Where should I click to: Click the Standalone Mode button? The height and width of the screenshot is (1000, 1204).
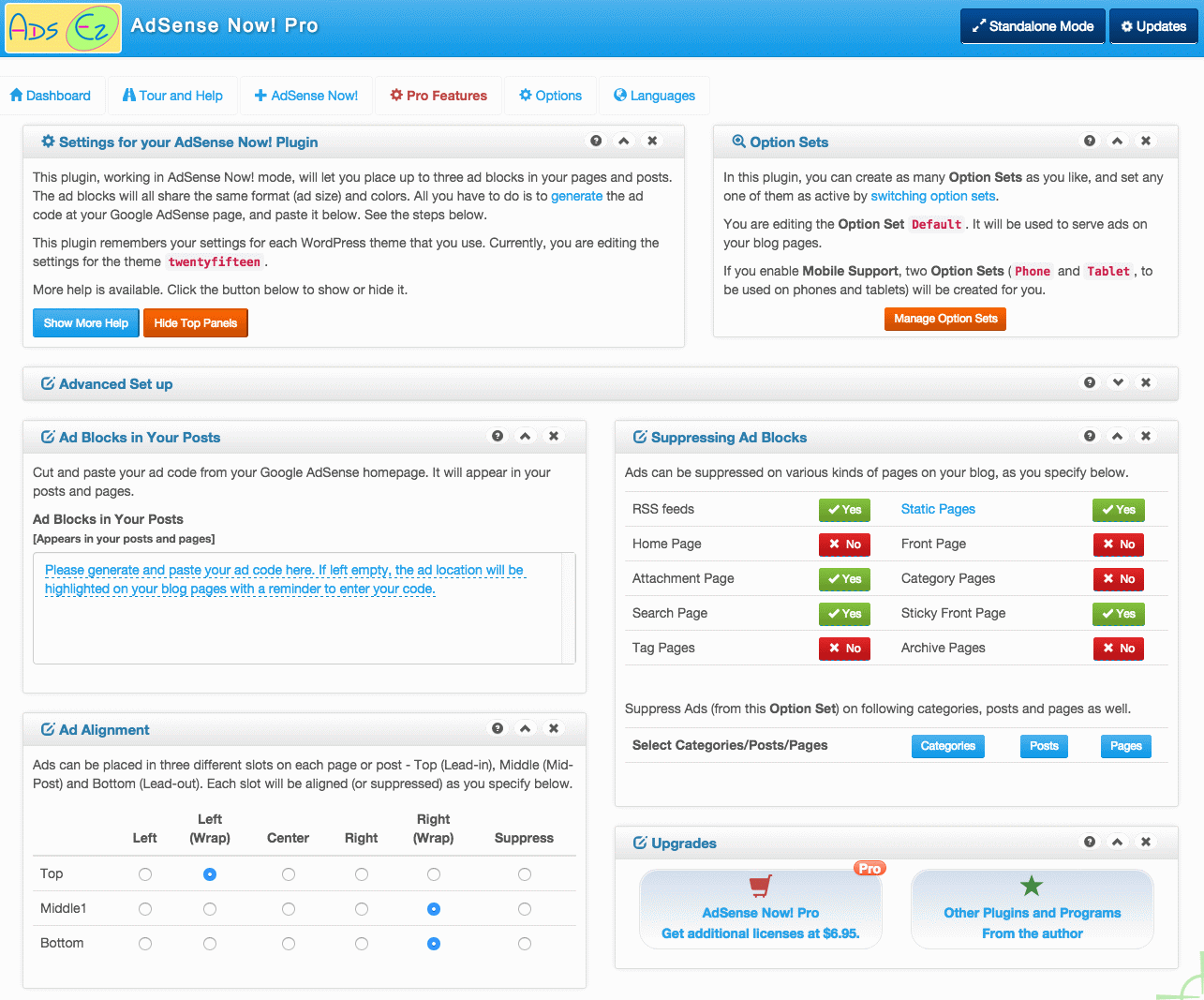[1033, 26]
